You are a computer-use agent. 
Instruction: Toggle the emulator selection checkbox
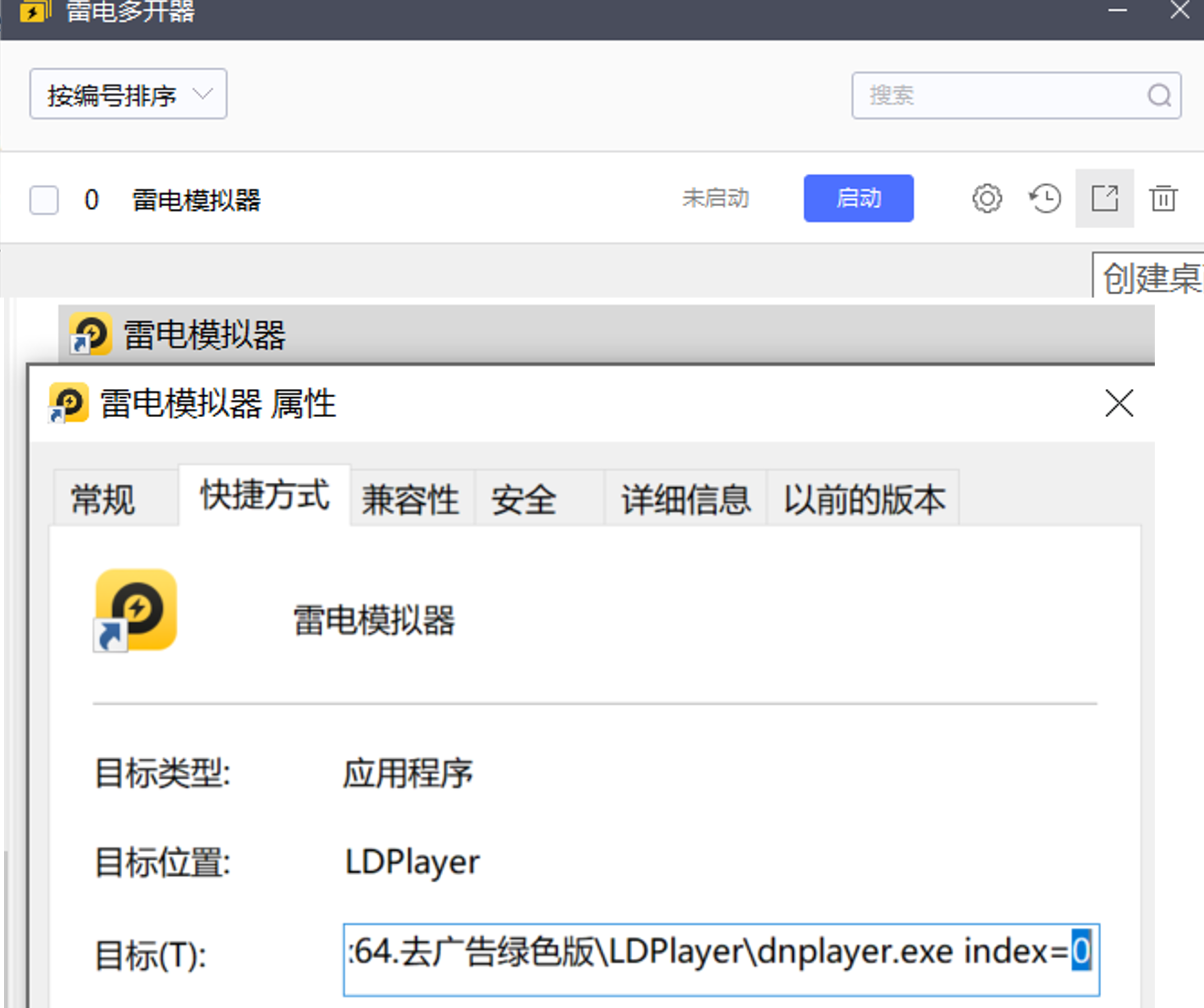[45, 198]
